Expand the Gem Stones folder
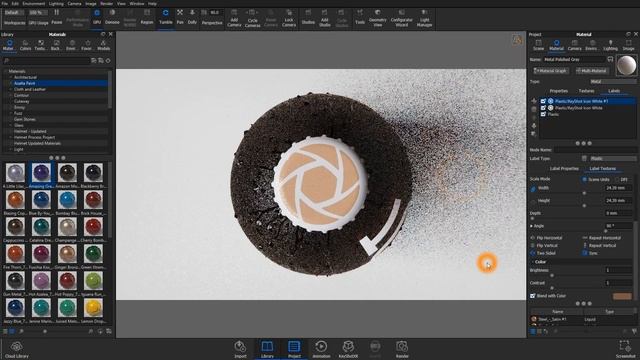Image resolution: width=640 pixels, height=360 pixels. pos(11,119)
